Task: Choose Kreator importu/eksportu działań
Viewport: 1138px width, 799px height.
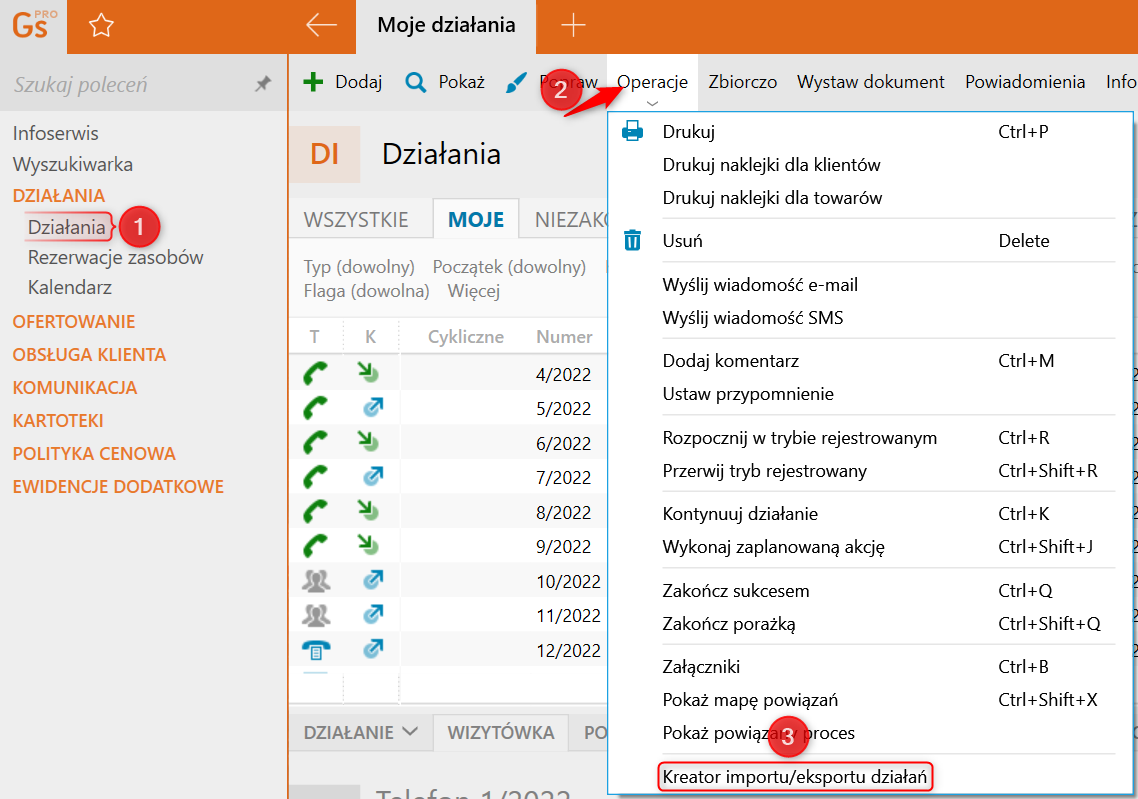Action: 794,777
